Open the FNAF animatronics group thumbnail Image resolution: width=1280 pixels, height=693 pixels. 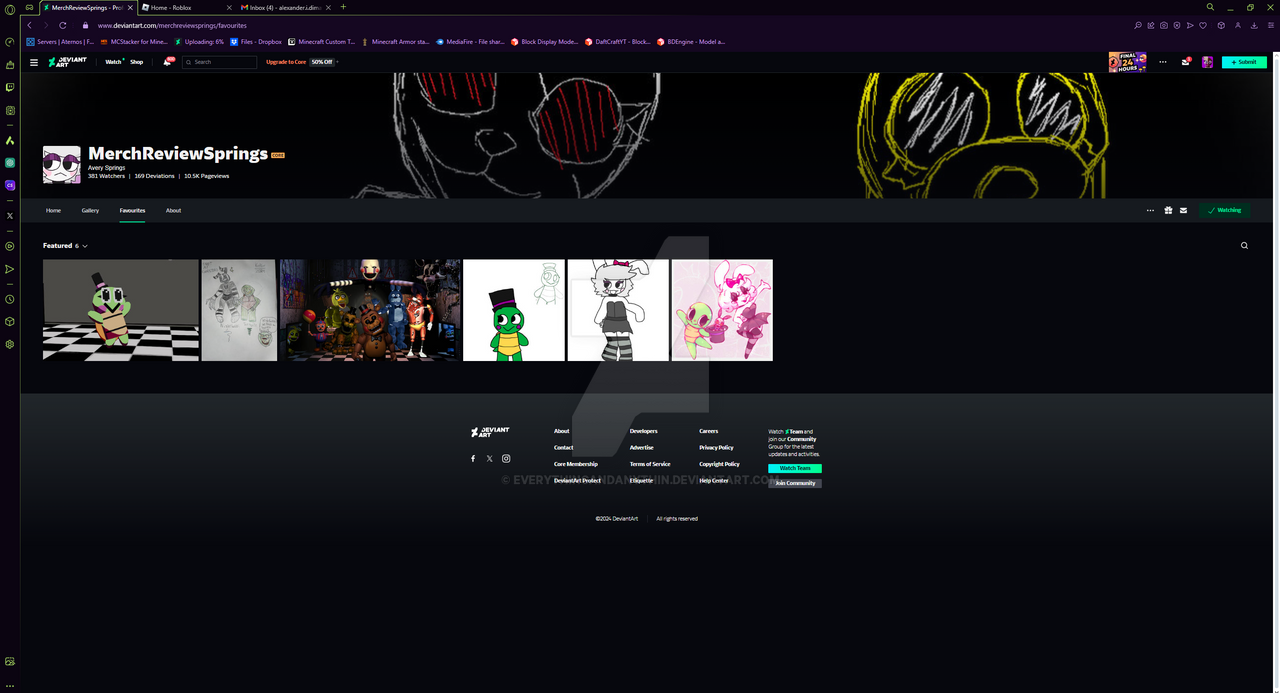[x=370, y=310]
